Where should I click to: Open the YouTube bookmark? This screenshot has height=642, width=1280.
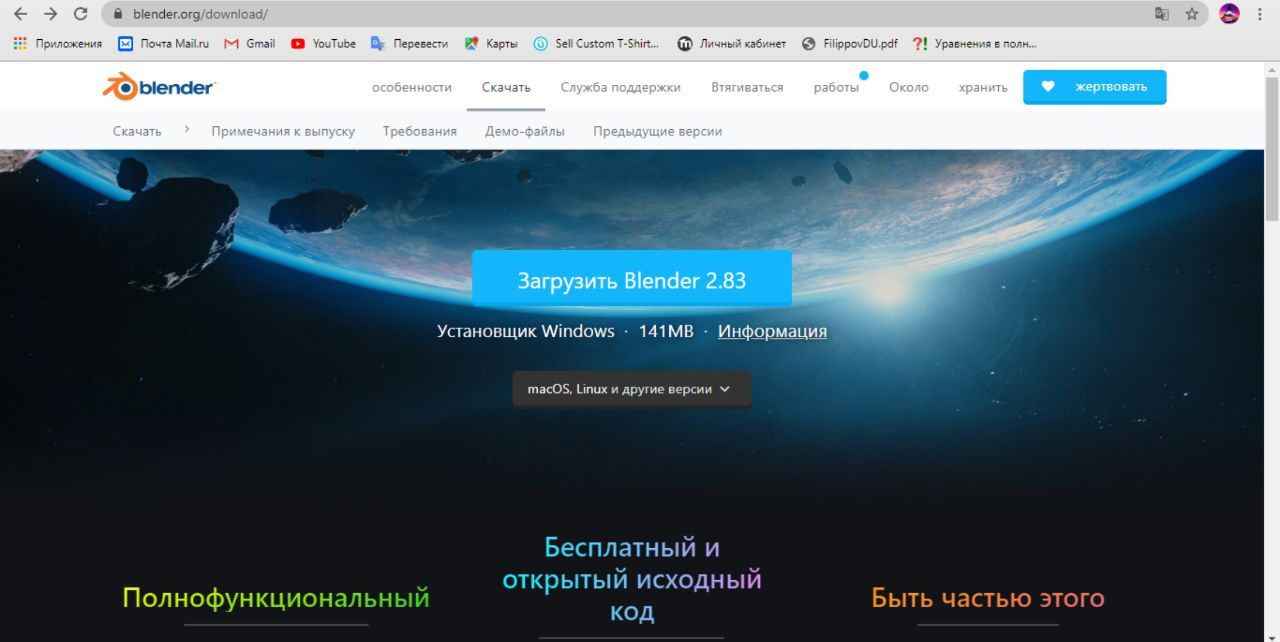coord(323,43)
